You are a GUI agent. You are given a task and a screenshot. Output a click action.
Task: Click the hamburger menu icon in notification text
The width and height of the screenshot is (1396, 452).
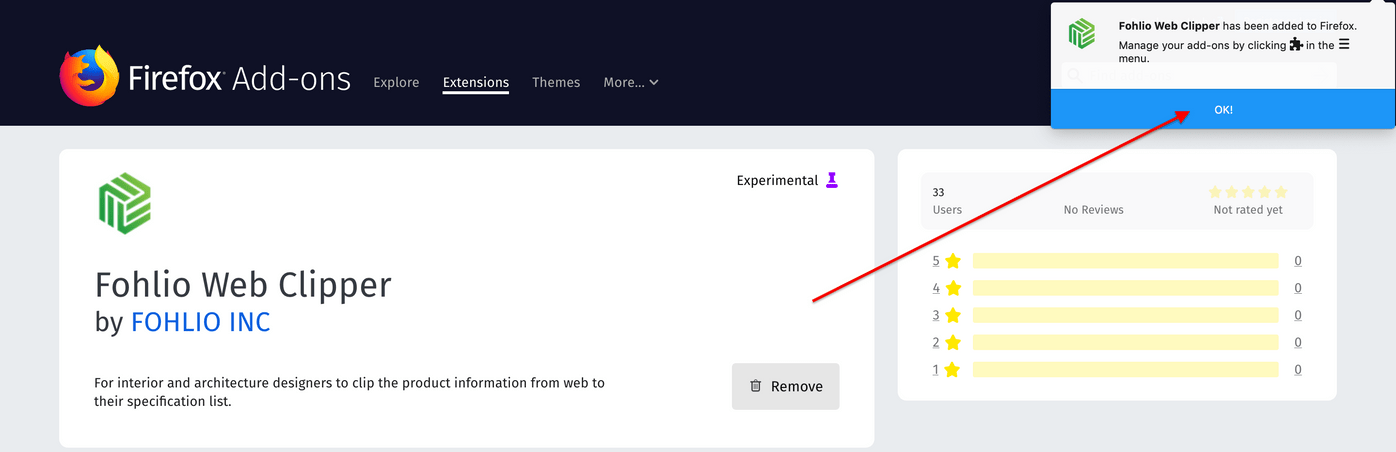1344,45
